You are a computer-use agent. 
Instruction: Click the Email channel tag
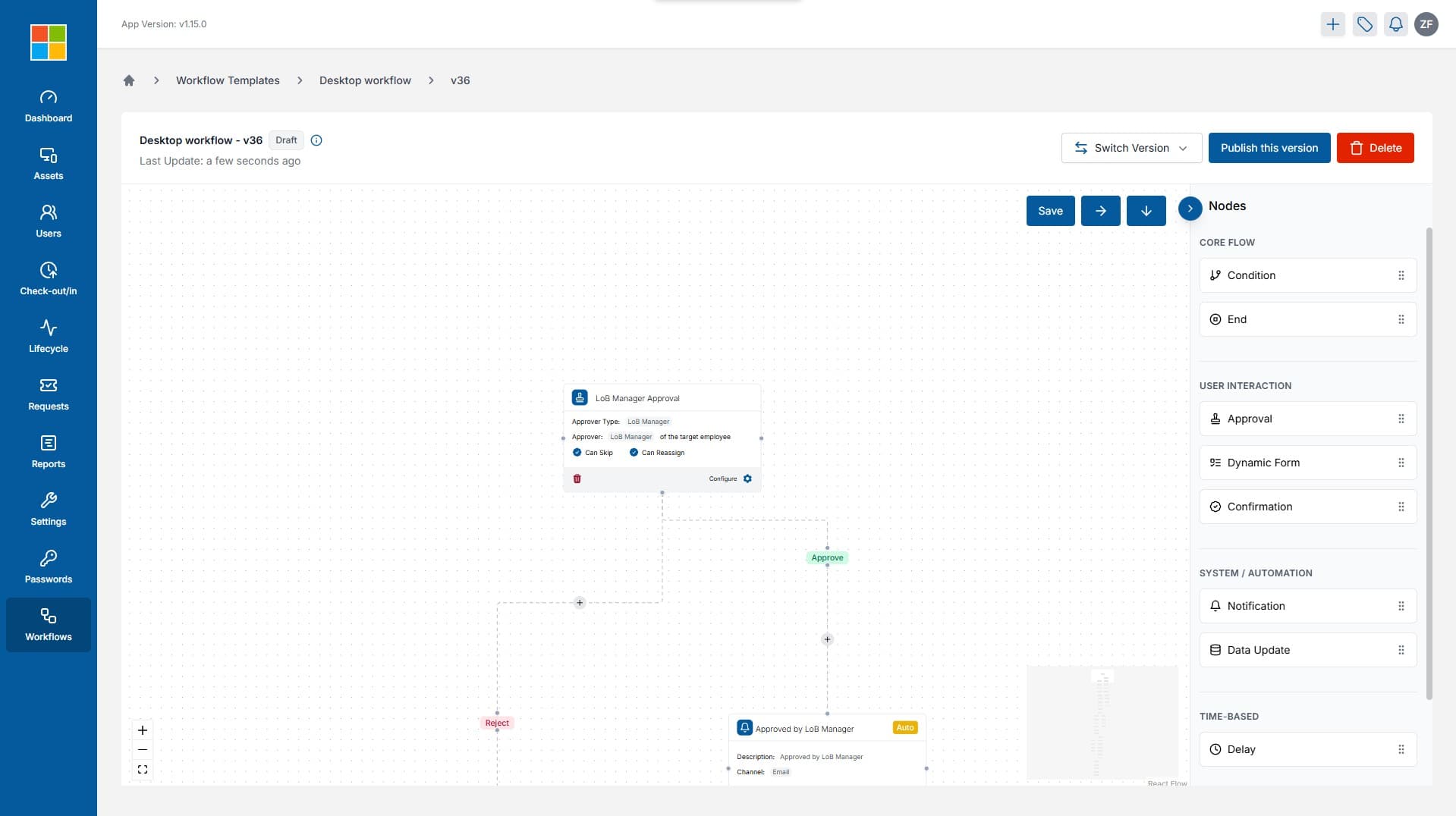[781, 772]
